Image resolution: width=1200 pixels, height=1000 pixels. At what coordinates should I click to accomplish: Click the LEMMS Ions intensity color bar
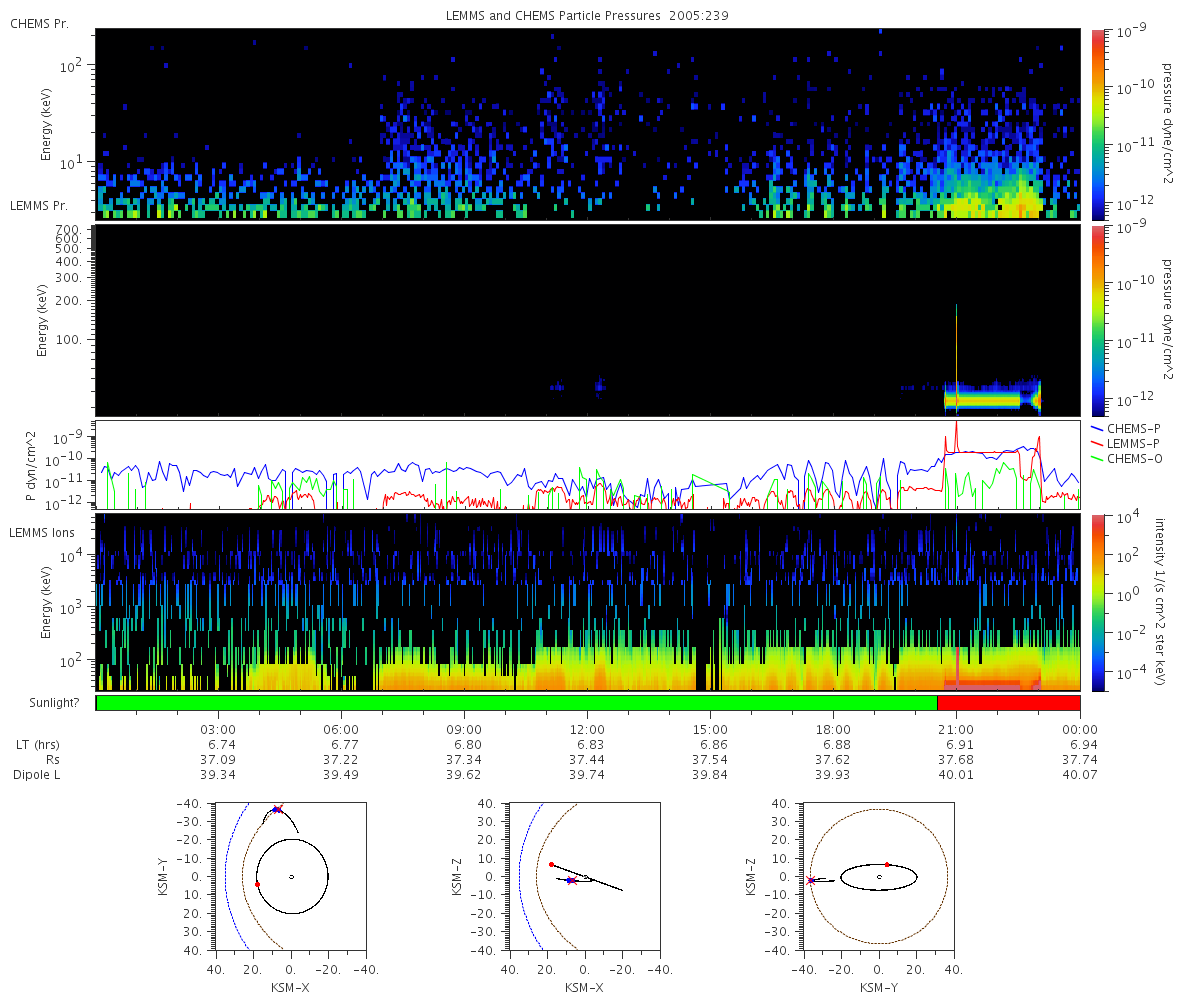click(x=1097, y=602)
